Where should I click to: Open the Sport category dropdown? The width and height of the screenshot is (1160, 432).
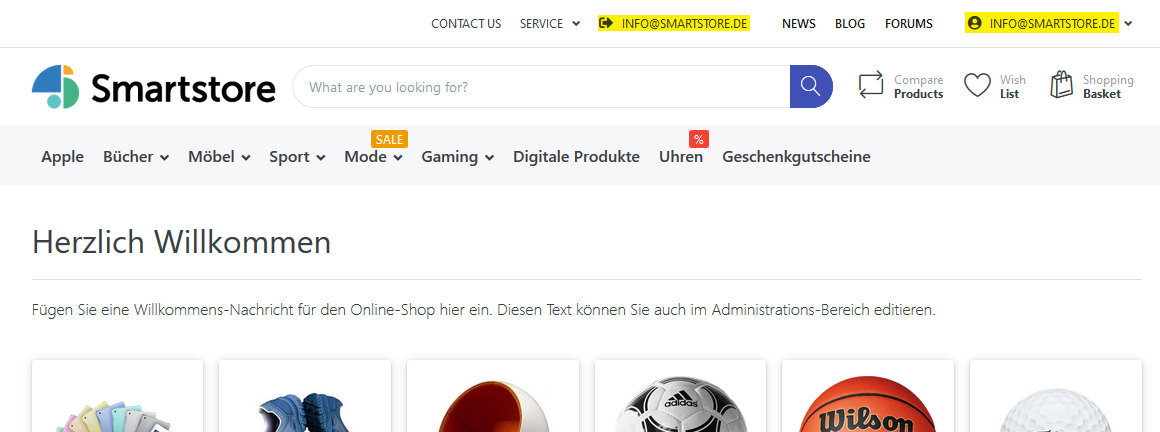click(297, 157)
